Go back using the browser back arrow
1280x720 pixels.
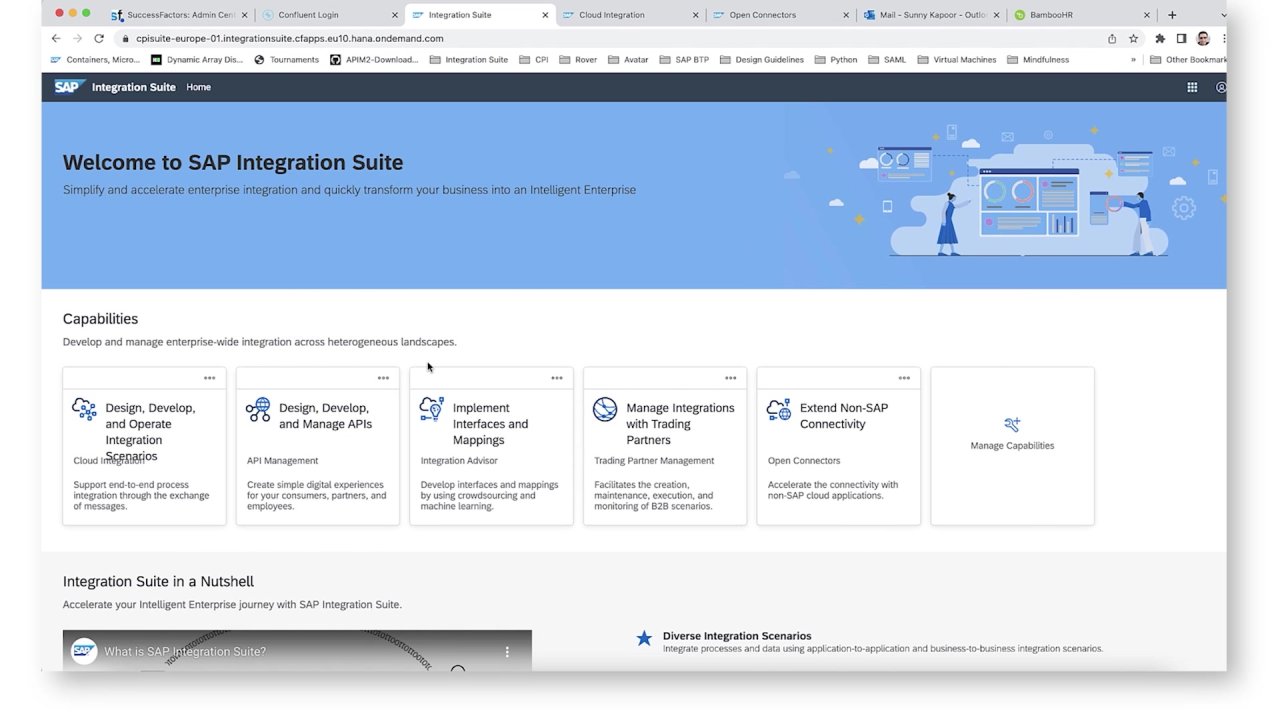(56, 38)
